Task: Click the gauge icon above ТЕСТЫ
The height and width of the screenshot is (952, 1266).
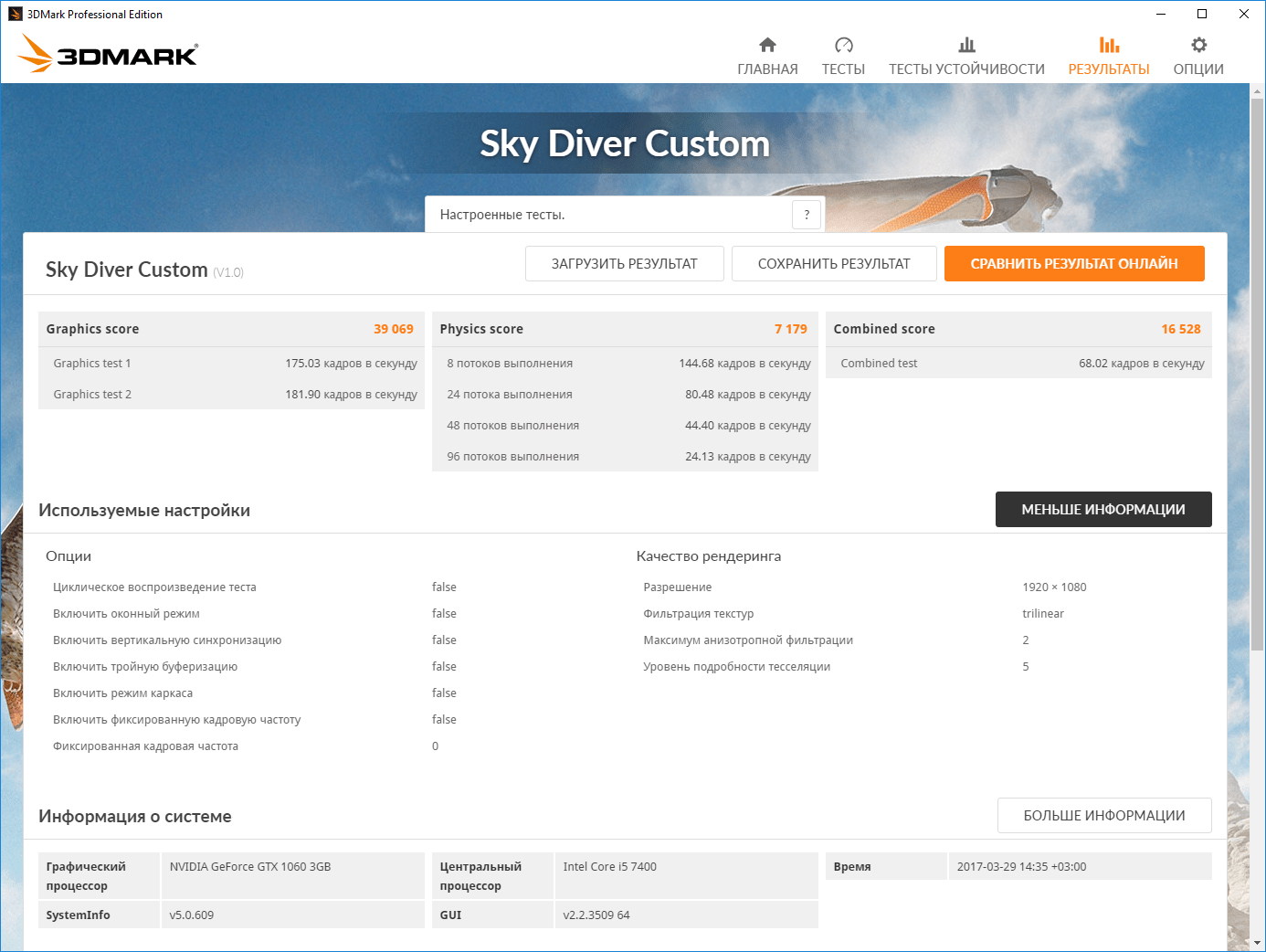Action: (843, 45)
